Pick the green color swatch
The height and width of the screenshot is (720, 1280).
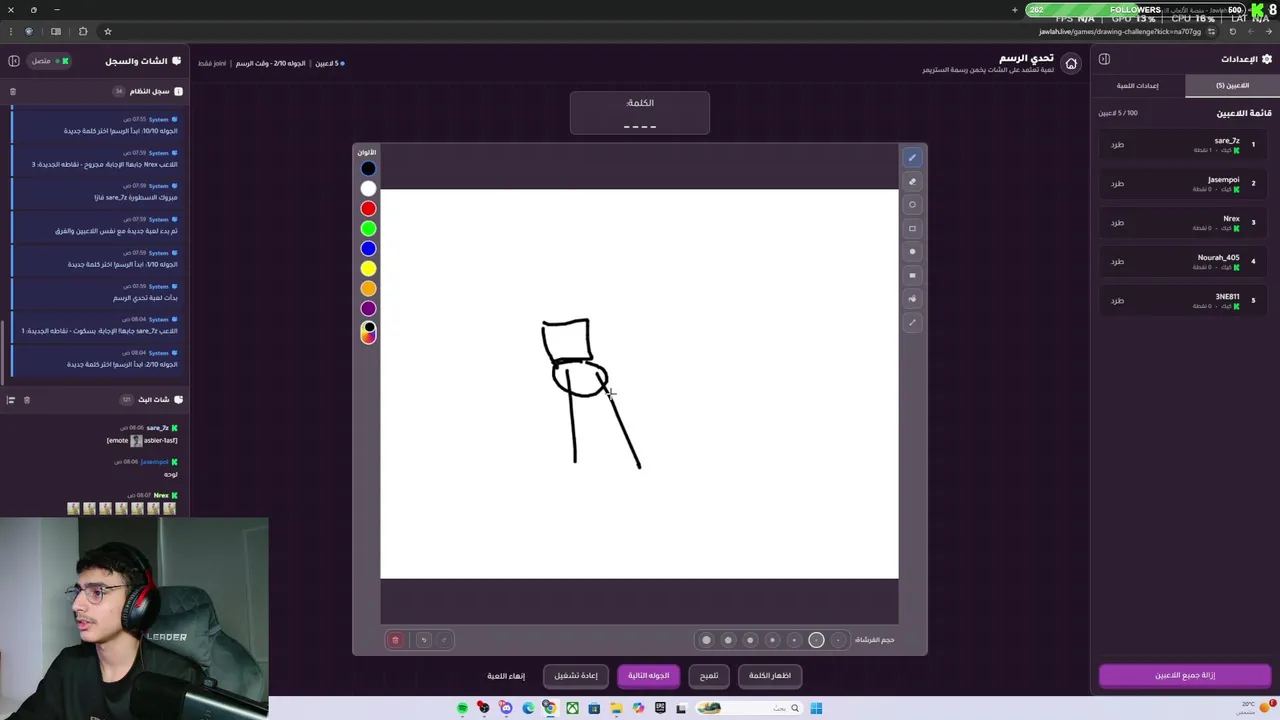tap(368, 229)
